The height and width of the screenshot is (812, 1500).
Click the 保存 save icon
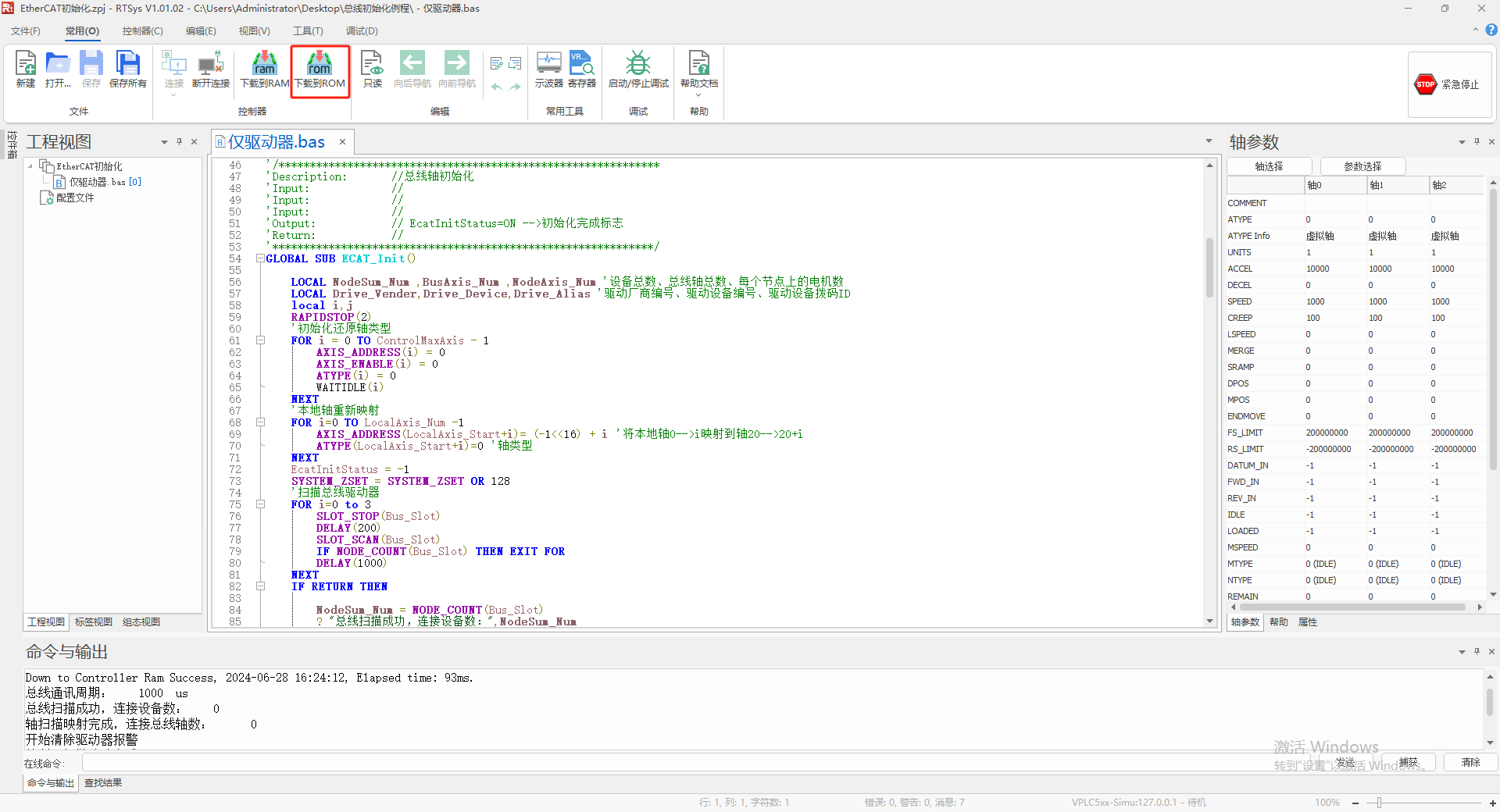(91, 69)
